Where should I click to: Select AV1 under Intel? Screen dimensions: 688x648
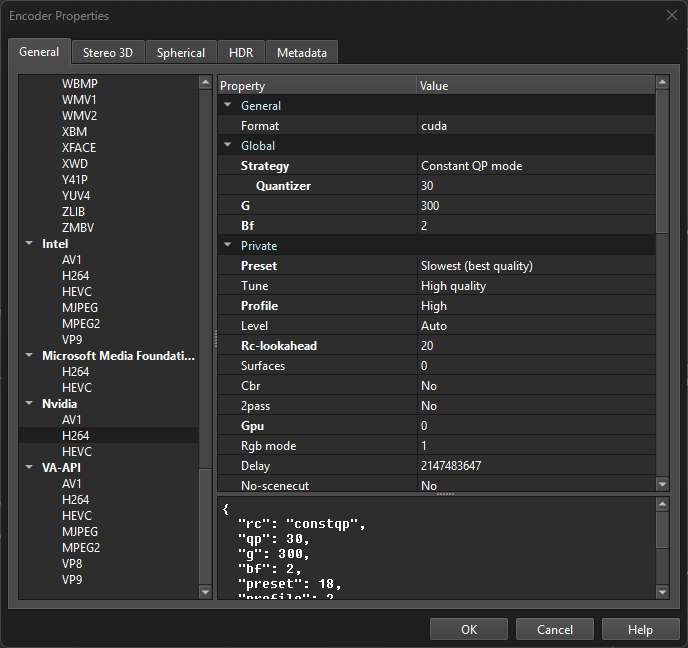tap(72, 260)
